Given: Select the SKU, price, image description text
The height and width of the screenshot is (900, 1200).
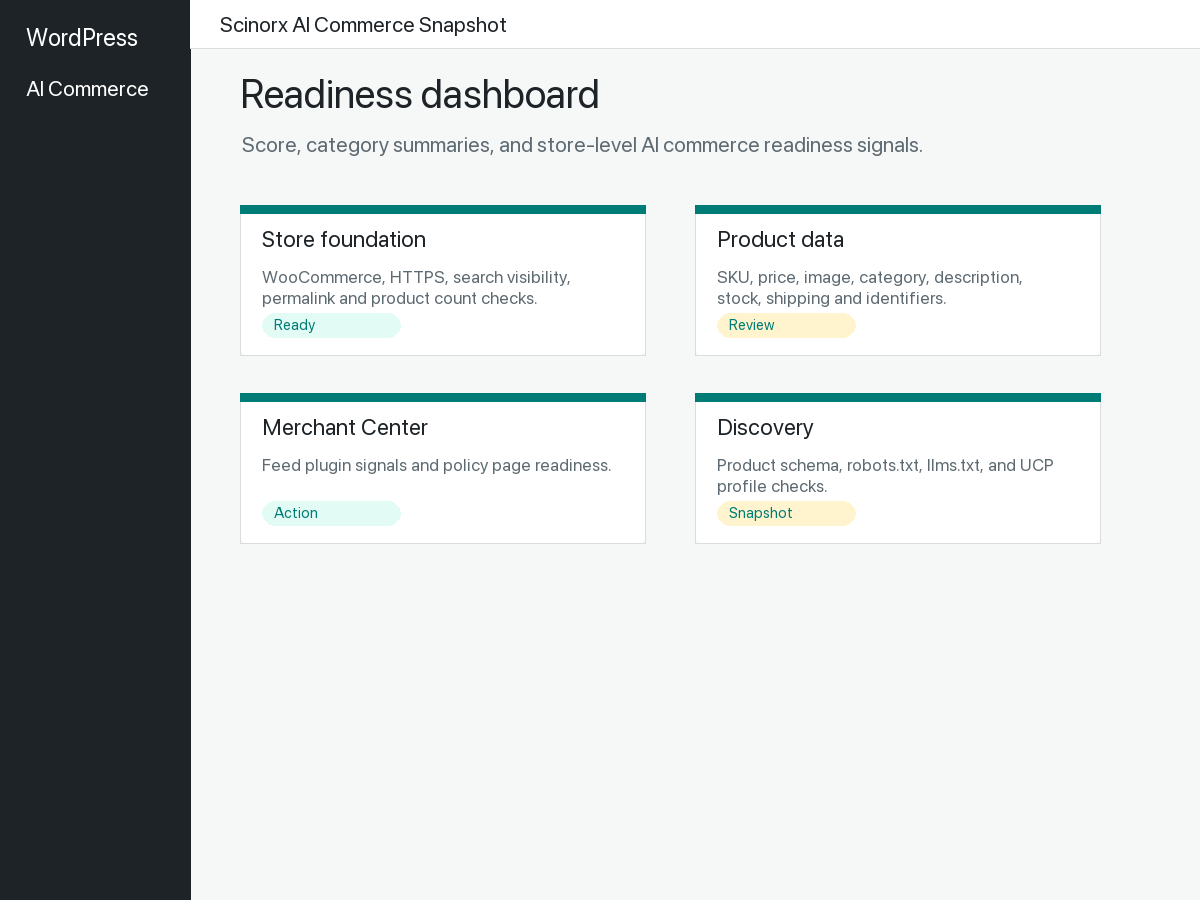Looking at the screenshot, I should click(x=870, y=288).
